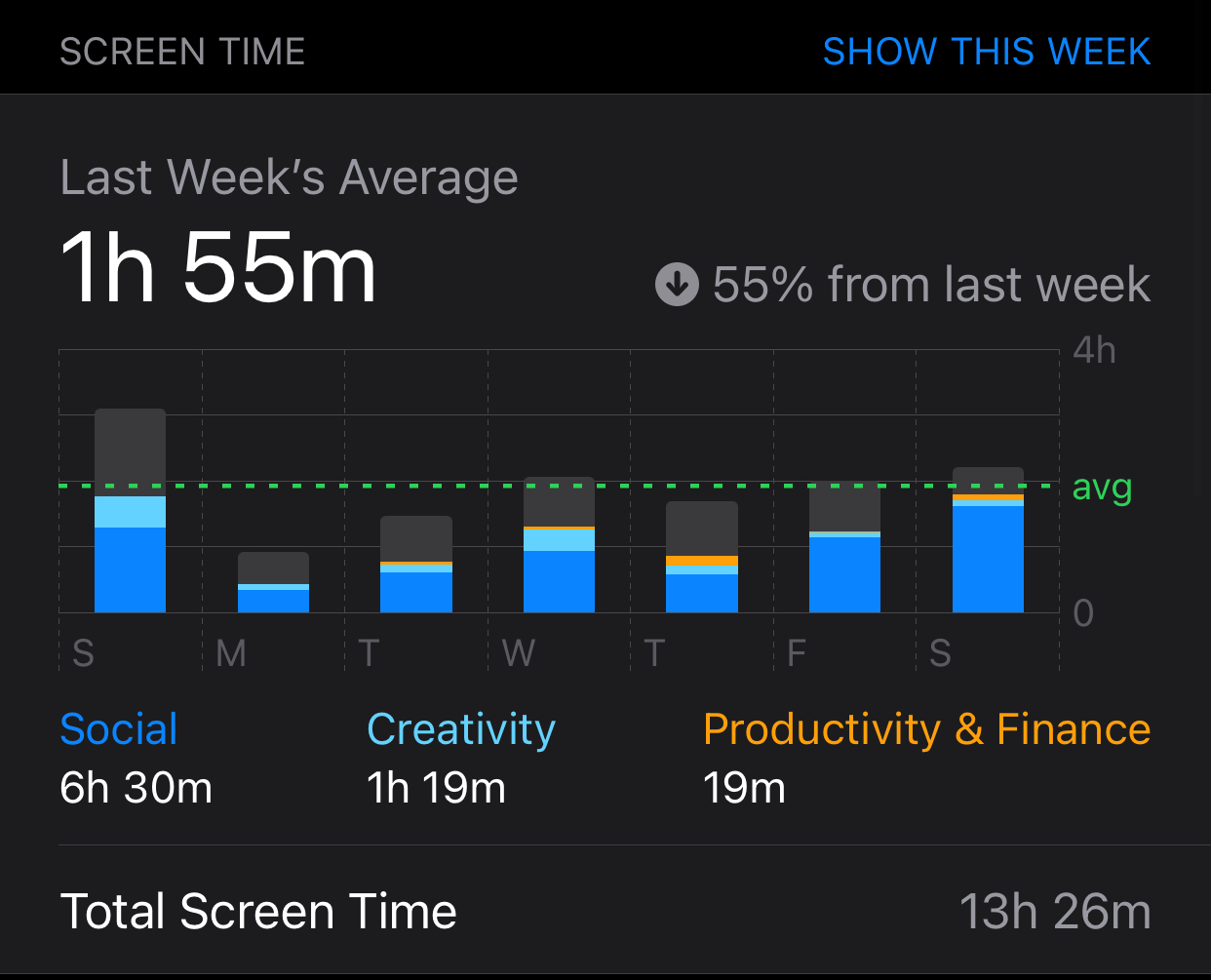Select the Thursday bar in chart
1211x980 pixels.
click(x=702, y=557)
